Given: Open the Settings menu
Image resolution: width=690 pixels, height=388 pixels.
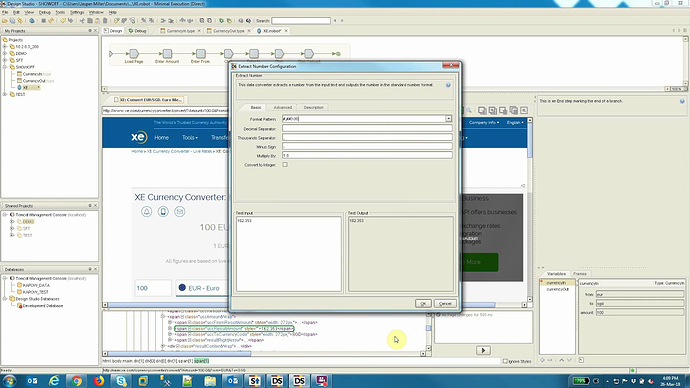Looking at the screenshot, I should click(77, 12).
